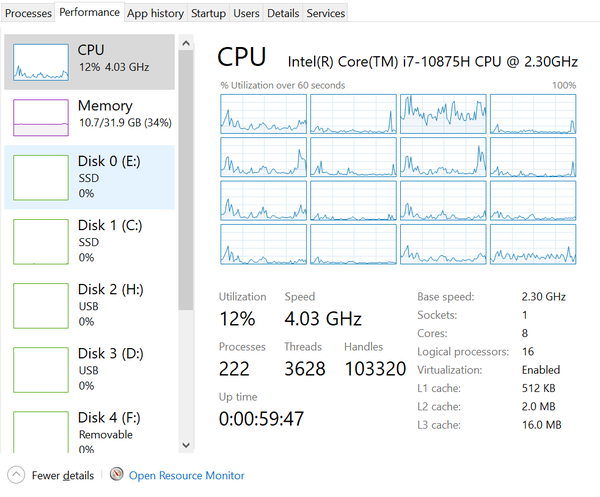Switch to the Processes tab
Image resolution: width=600 pixels, height=497 pixels.
28,13
